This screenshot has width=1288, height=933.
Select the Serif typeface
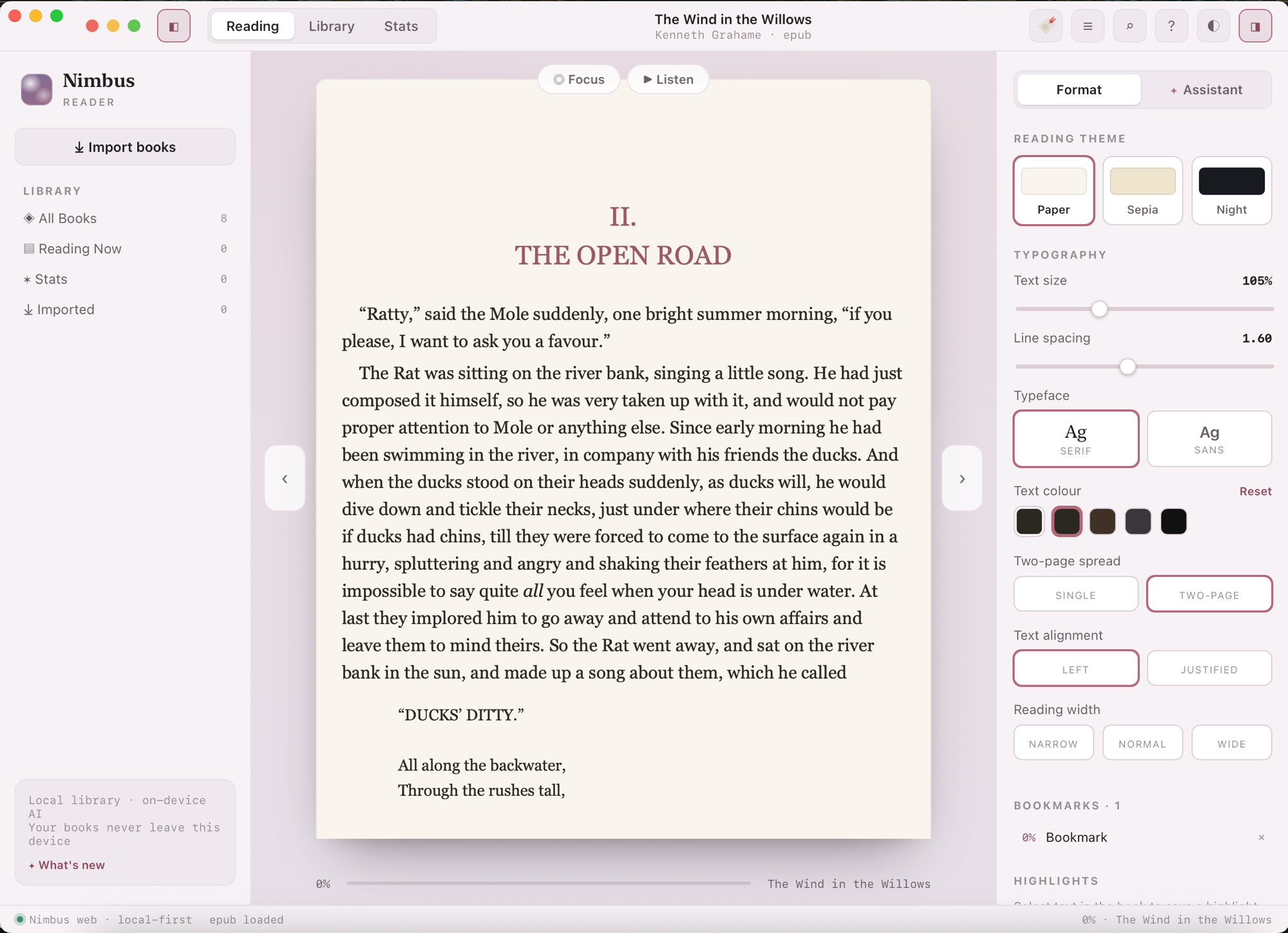(x=1075, y=438)
